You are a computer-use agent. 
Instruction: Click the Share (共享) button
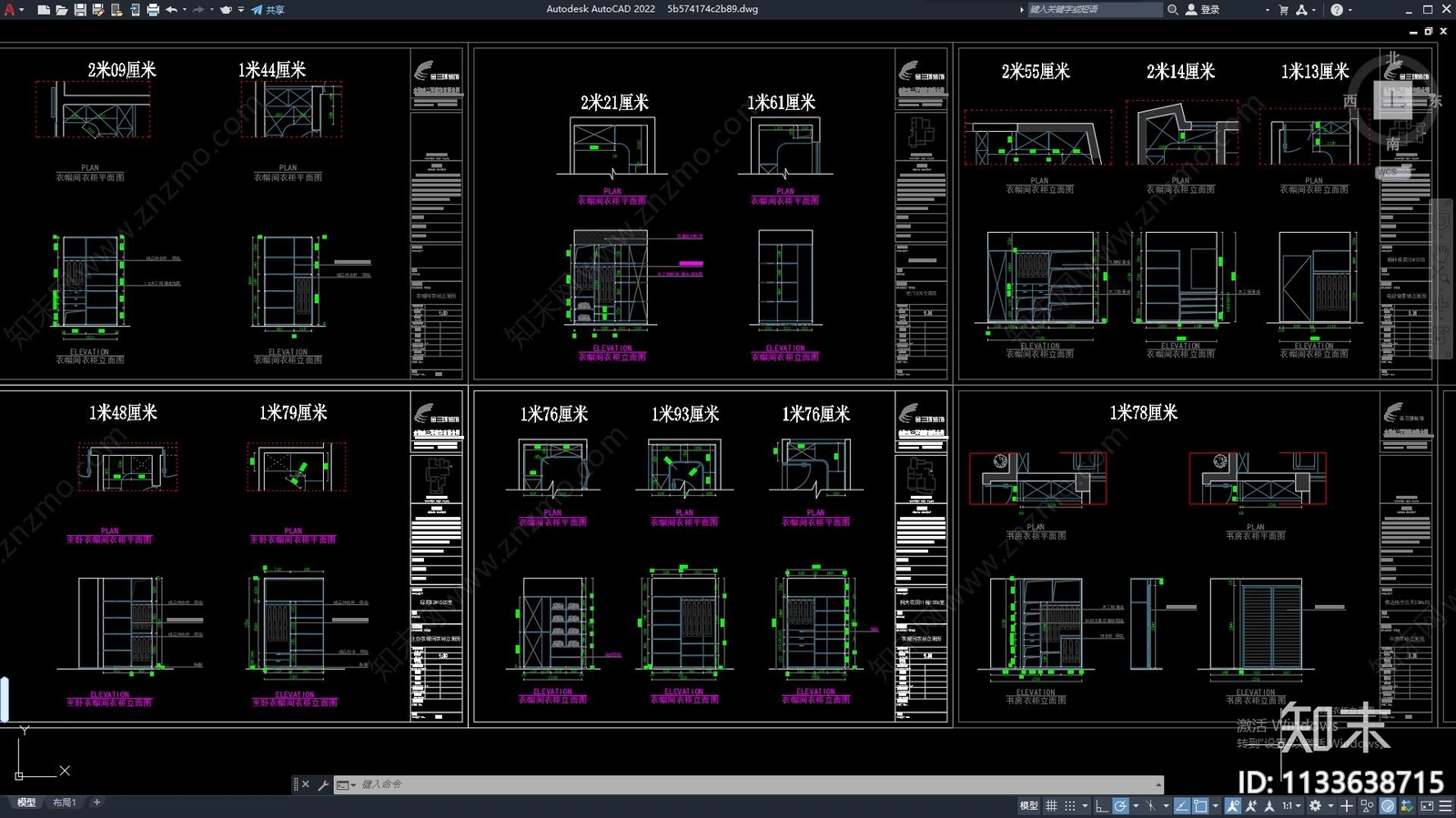268,10
